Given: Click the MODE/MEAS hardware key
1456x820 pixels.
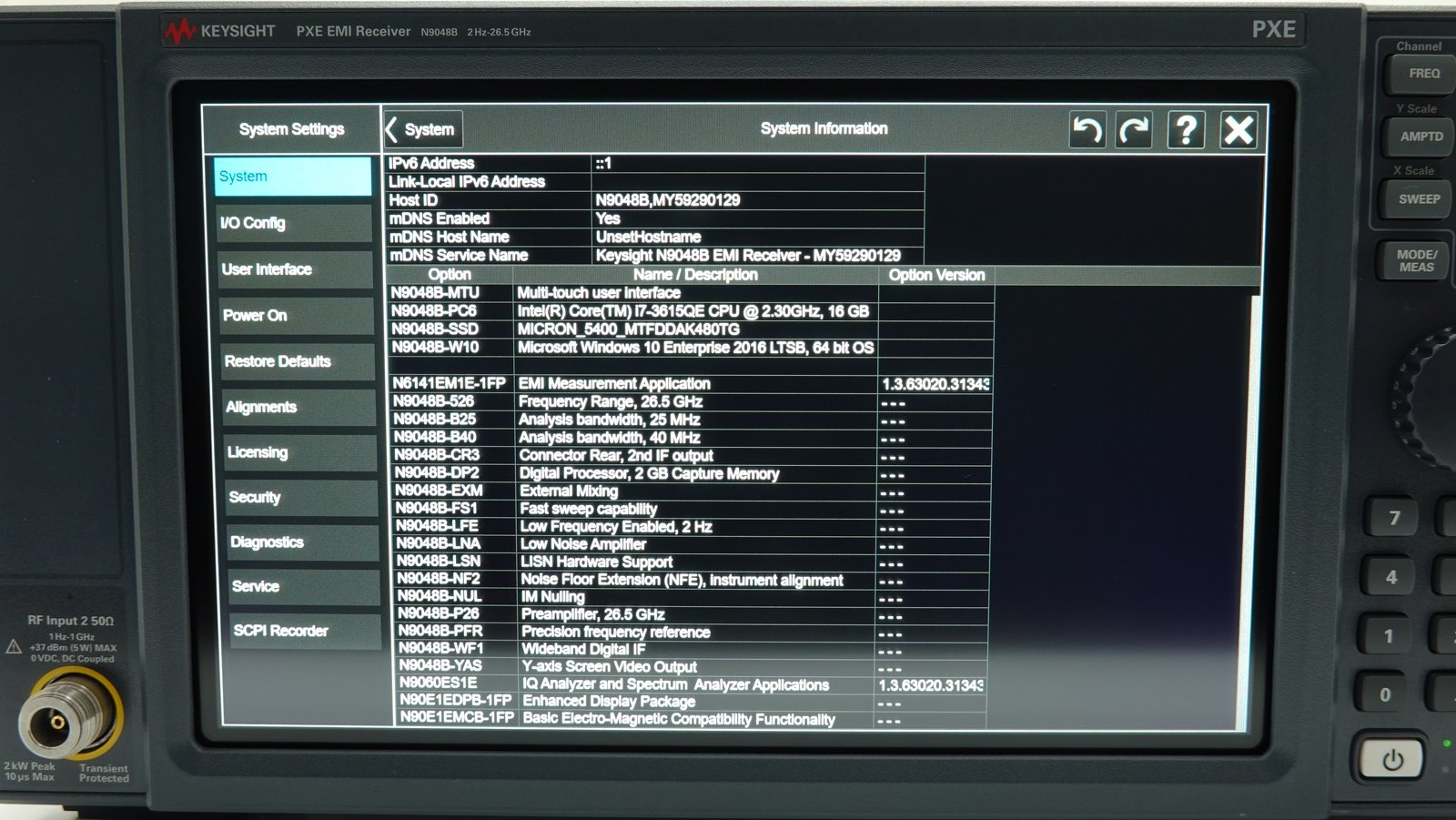Looking at the screenshot, I should pos(1415,261).
